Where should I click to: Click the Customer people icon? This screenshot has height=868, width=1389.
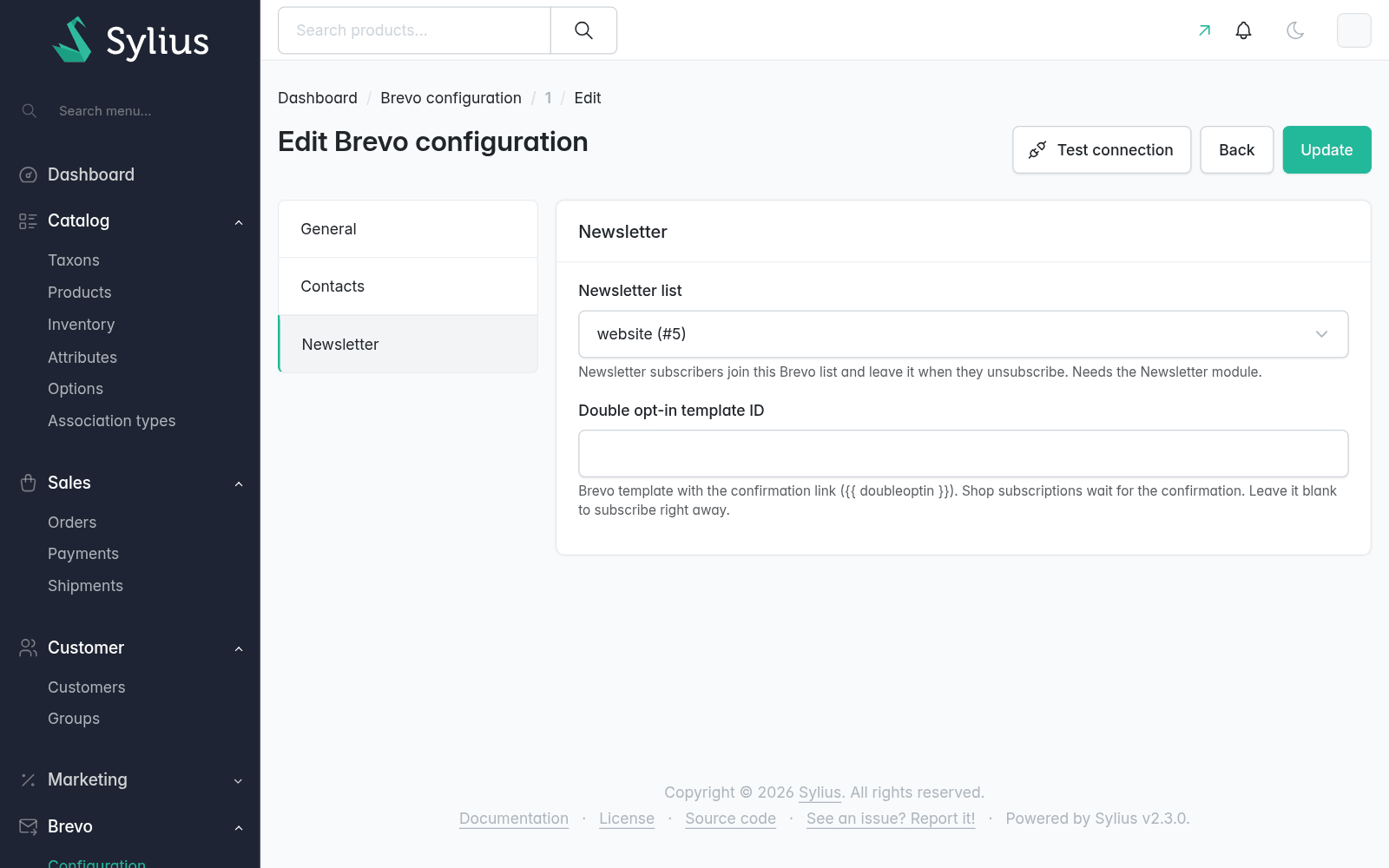(28, 648)
